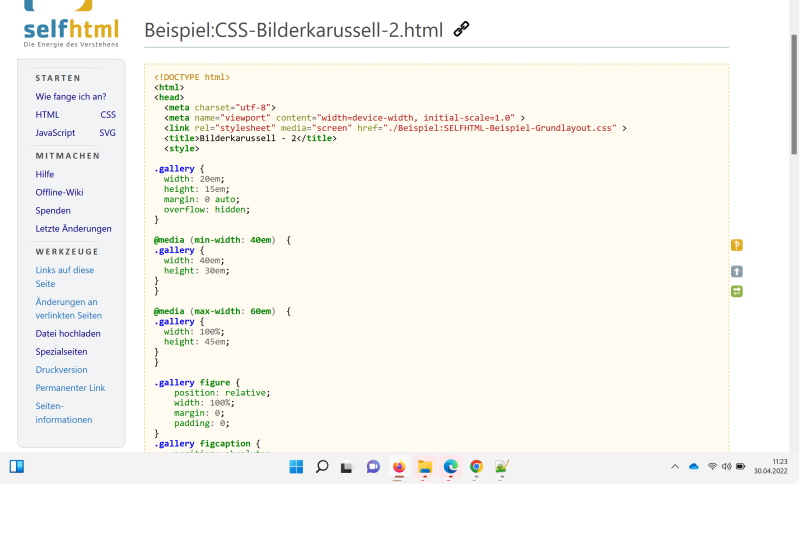Open Microsoft Edge from the taskbar
The height and width of the screenshot is (533, 800).
tap(451, 467)
